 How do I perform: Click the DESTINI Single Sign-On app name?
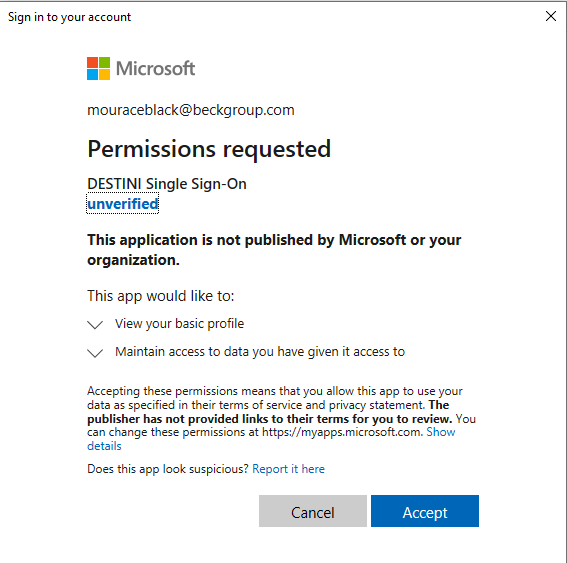click(167, 184)
